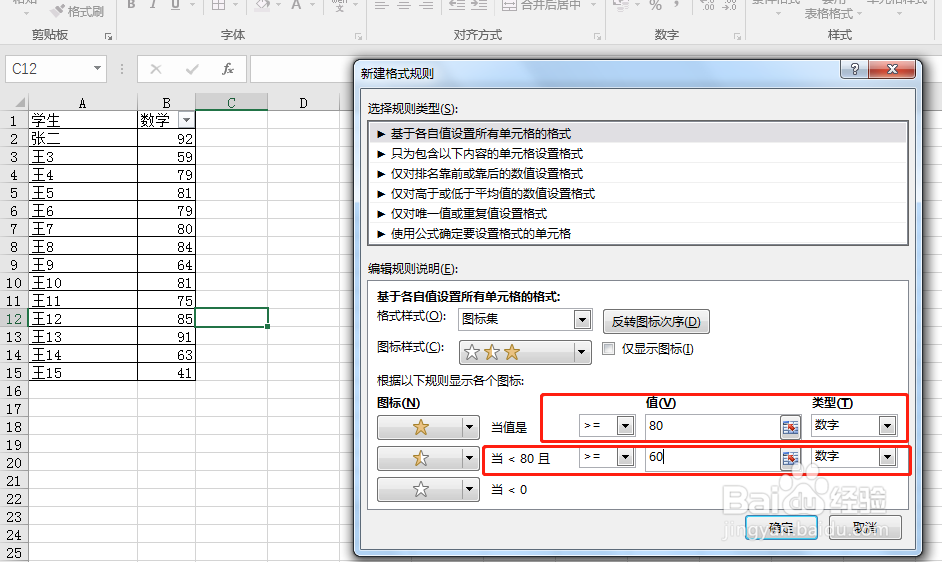Viewport: 942px width, 562px height.
Task: Toggle the 仅显示图标 checkbox
Action: coord(609,349)
